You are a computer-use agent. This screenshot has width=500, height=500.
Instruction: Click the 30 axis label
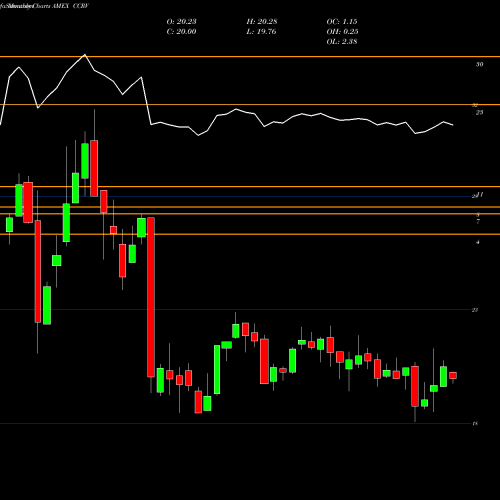[479, 64]
